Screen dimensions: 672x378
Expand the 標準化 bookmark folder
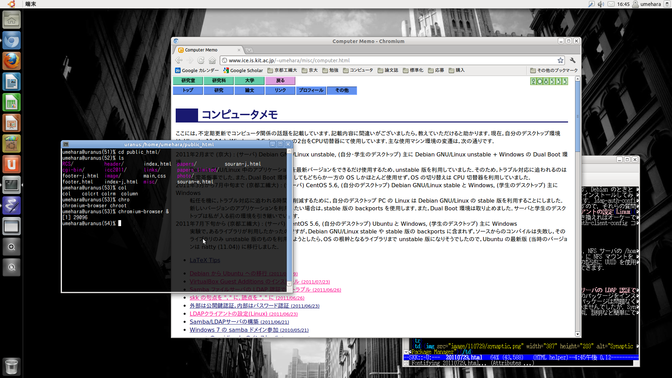(413, 70)
